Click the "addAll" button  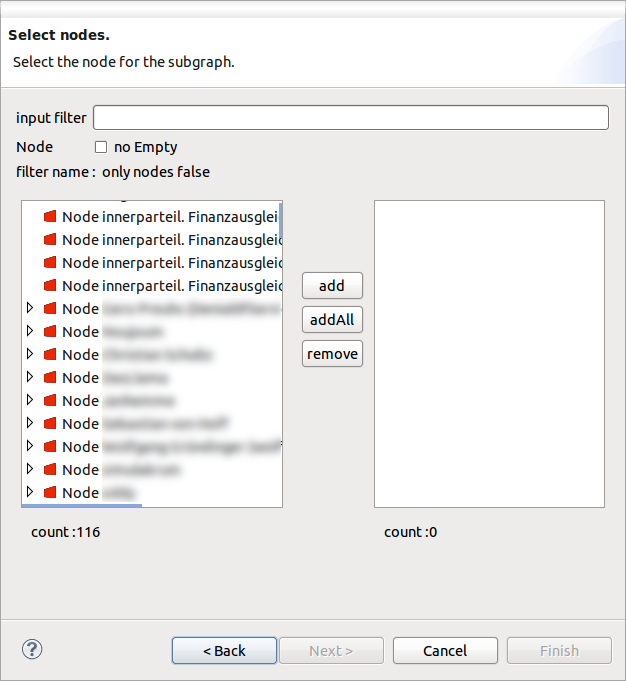[x=332, y=320]
